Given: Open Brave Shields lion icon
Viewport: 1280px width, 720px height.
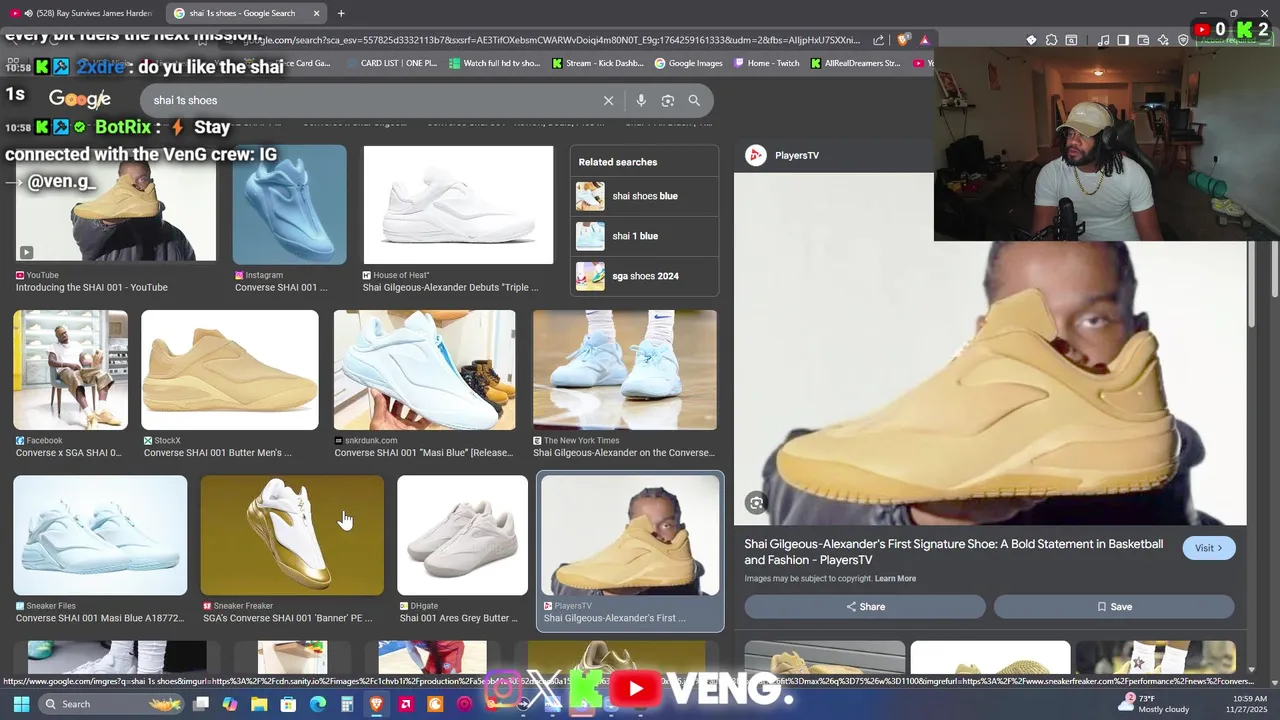Looking at the screenshot, I should (905, 40).
